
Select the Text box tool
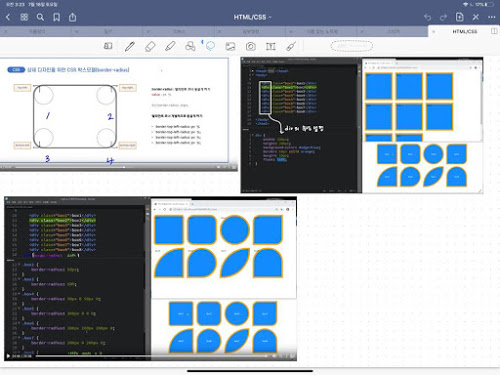(271, 46)
